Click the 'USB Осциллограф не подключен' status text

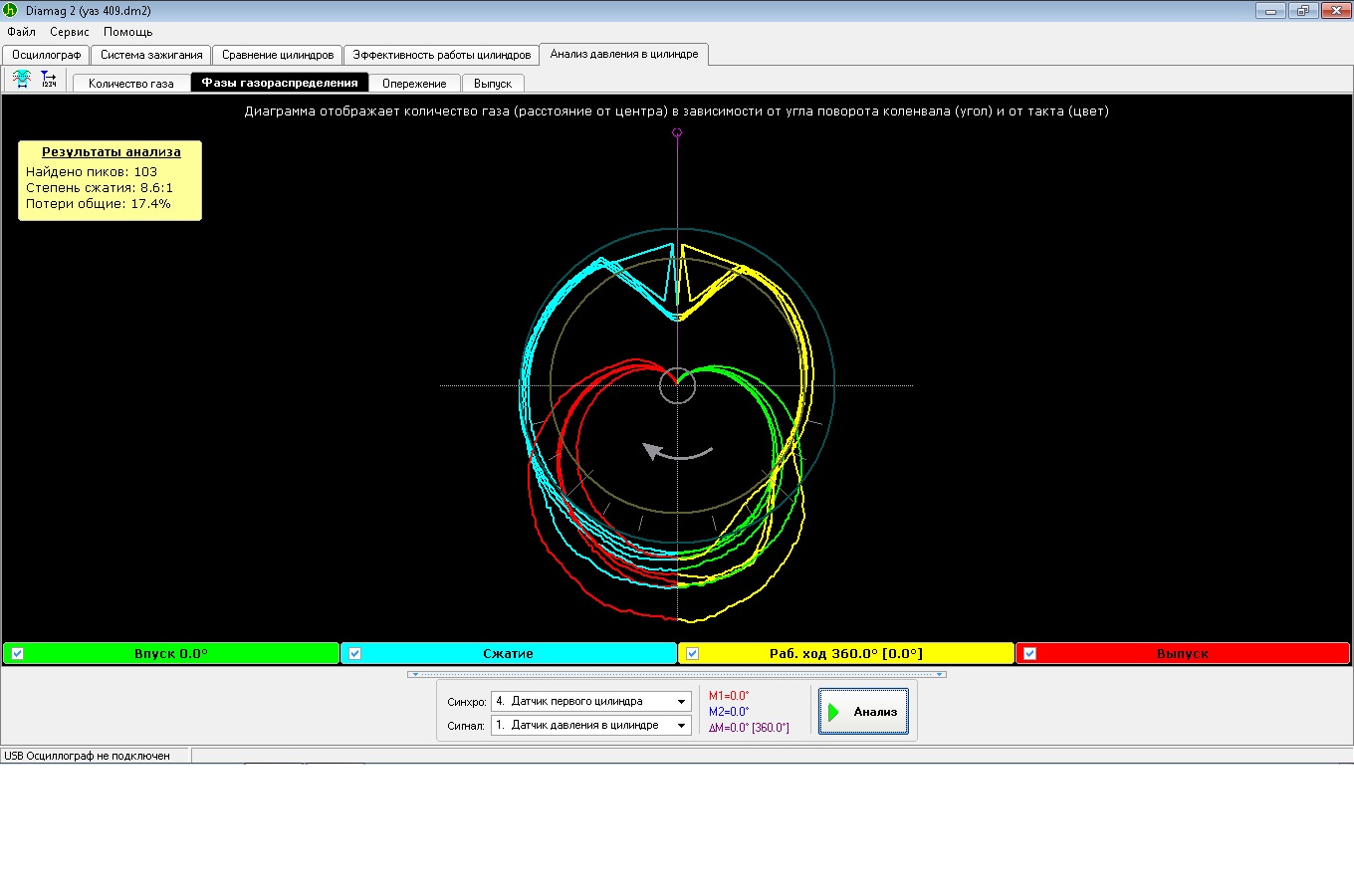pos(88,756)
